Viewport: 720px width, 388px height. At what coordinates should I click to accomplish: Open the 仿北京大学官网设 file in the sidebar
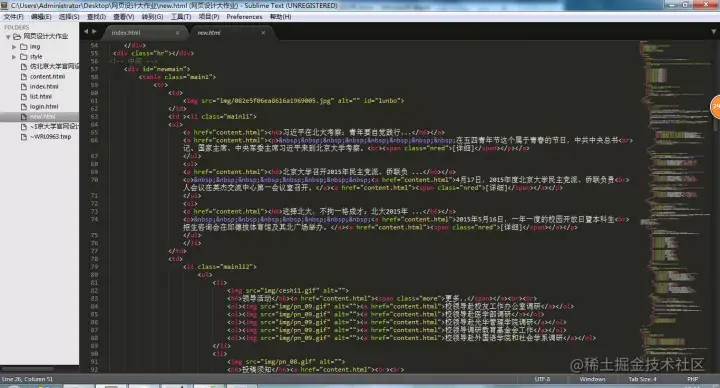(54, 67)
